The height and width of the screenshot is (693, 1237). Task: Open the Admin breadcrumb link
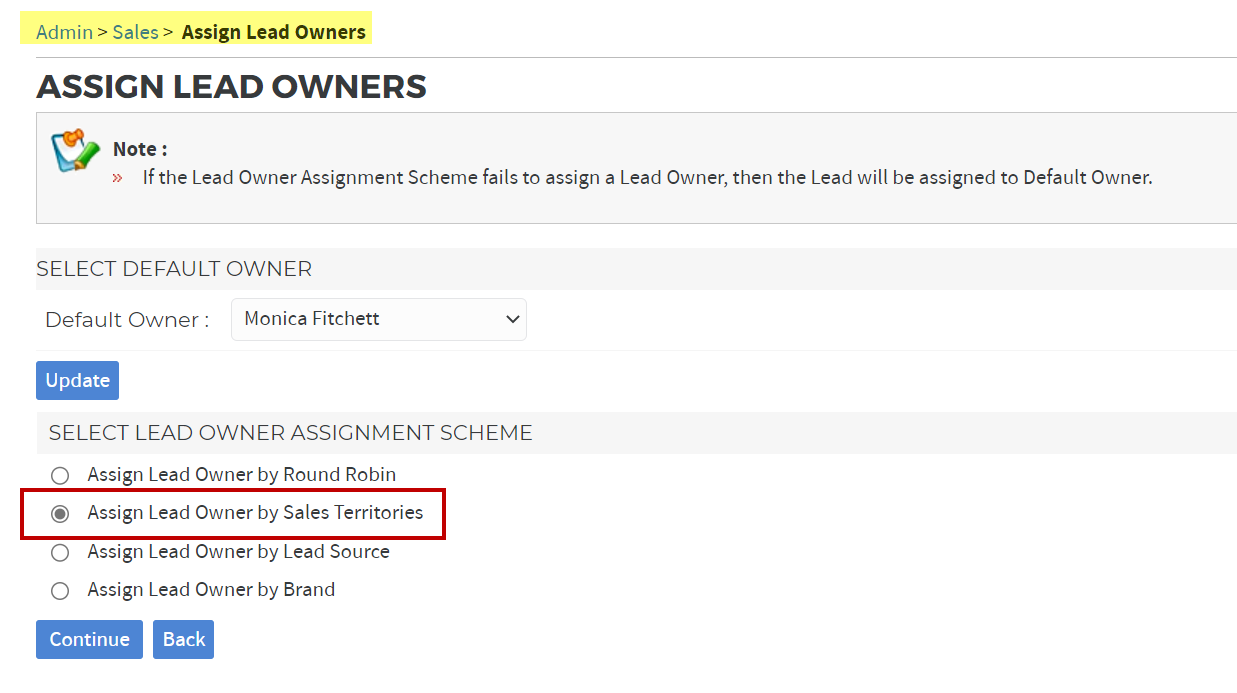(x=64, y=32)
